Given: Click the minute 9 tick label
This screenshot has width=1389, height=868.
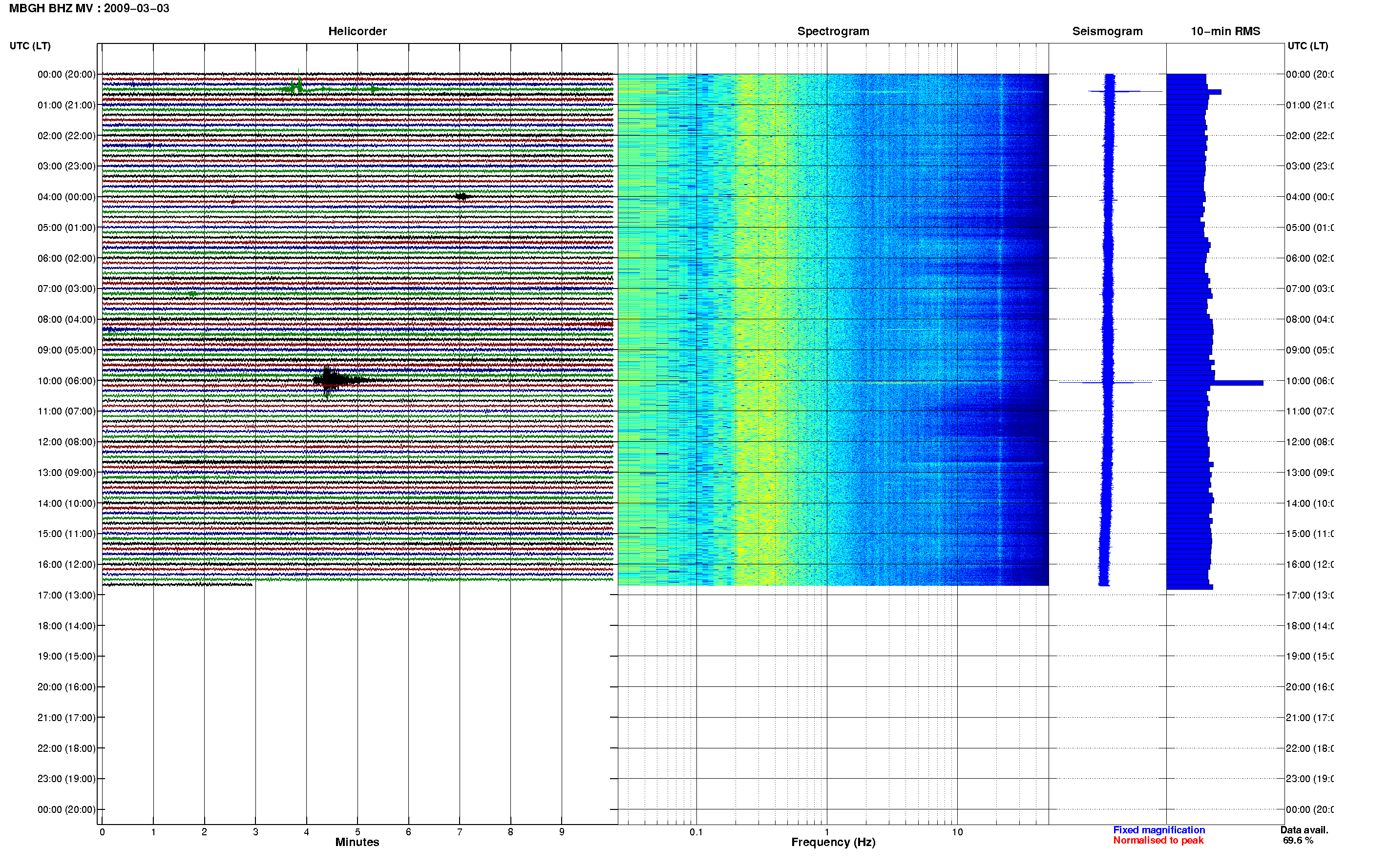Looking at the screenshot, I should coord(562,832).
